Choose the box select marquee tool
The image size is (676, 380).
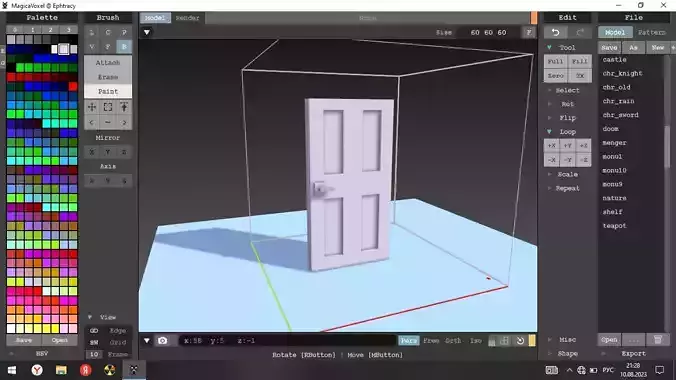coord(108,107)
